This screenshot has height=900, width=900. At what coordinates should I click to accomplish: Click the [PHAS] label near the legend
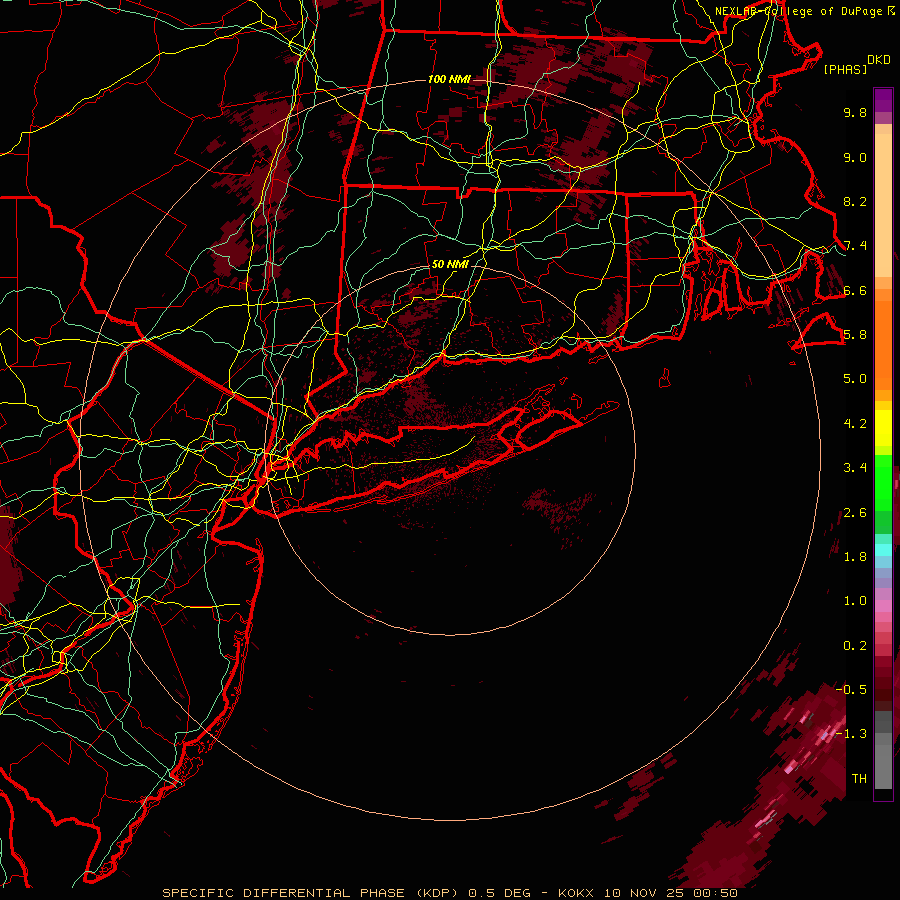point(844,69)
